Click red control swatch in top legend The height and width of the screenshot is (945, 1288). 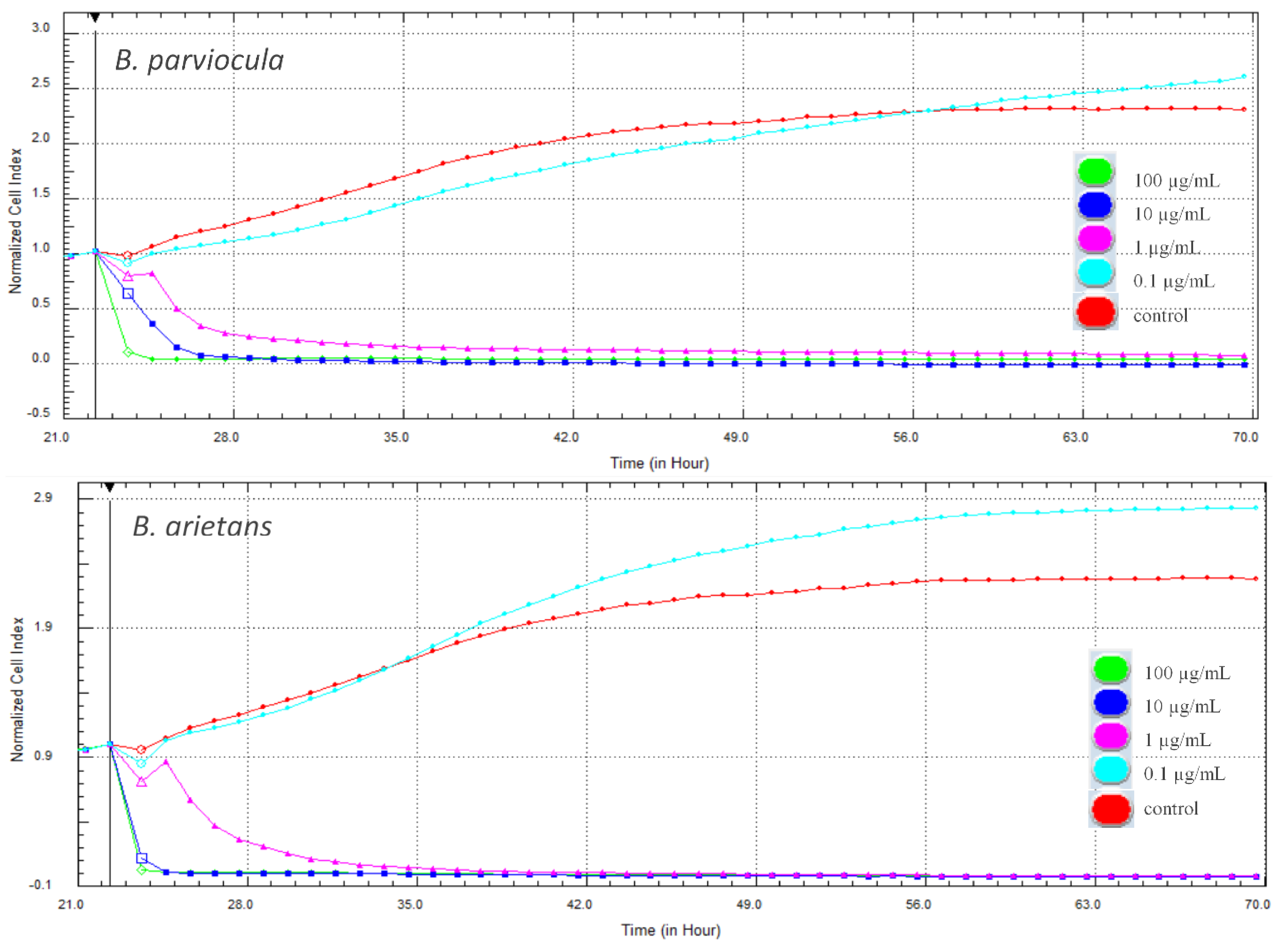(1095, 312)
